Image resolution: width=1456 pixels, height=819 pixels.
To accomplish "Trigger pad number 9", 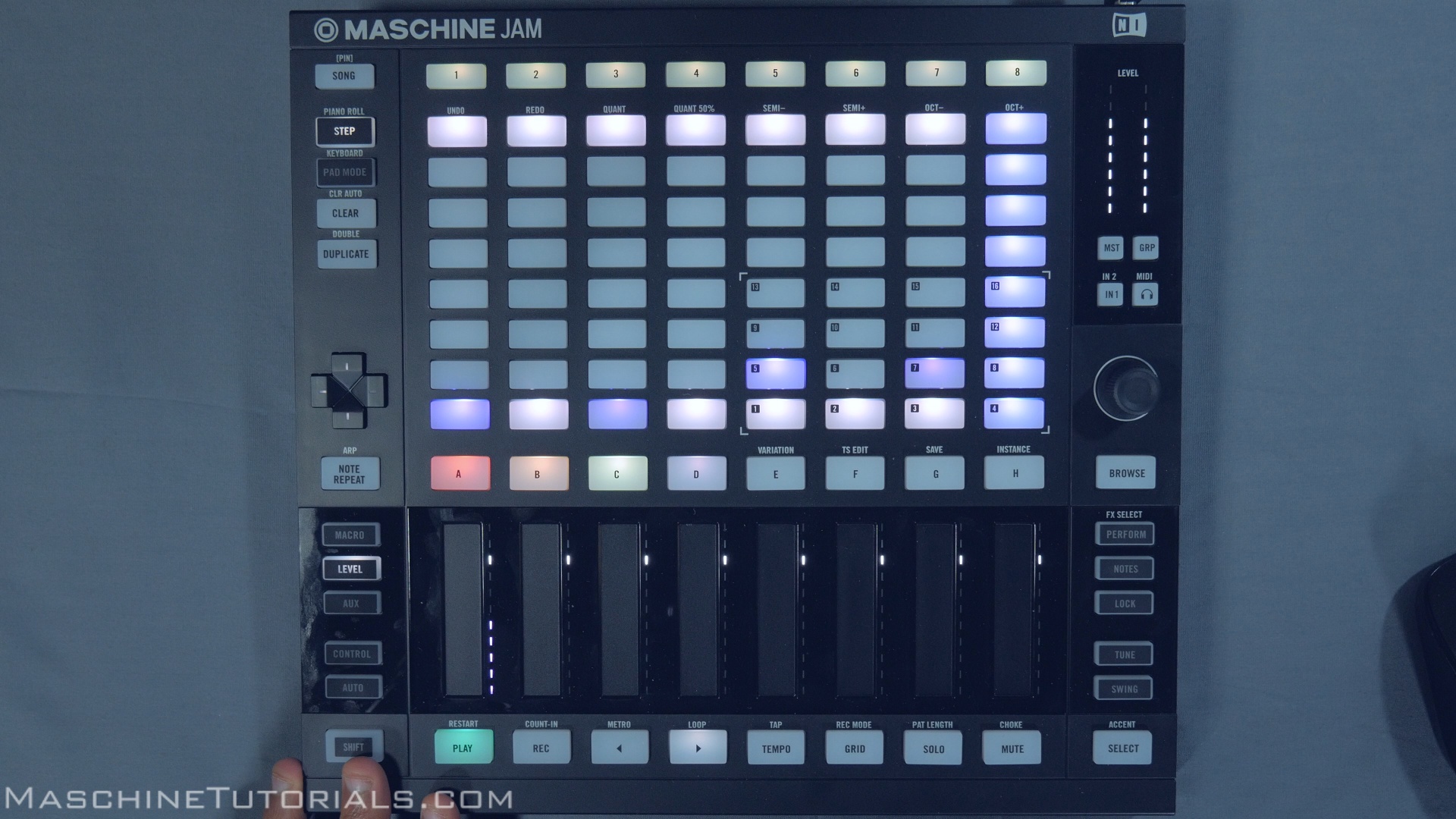I will click(x=776, y=333).
